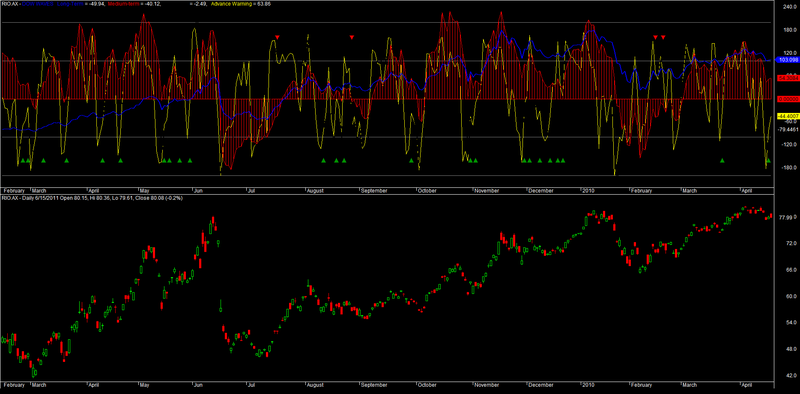Click the red down arrow in late August
This screenshot has width=800, height=394.
(x=352, y=37)
